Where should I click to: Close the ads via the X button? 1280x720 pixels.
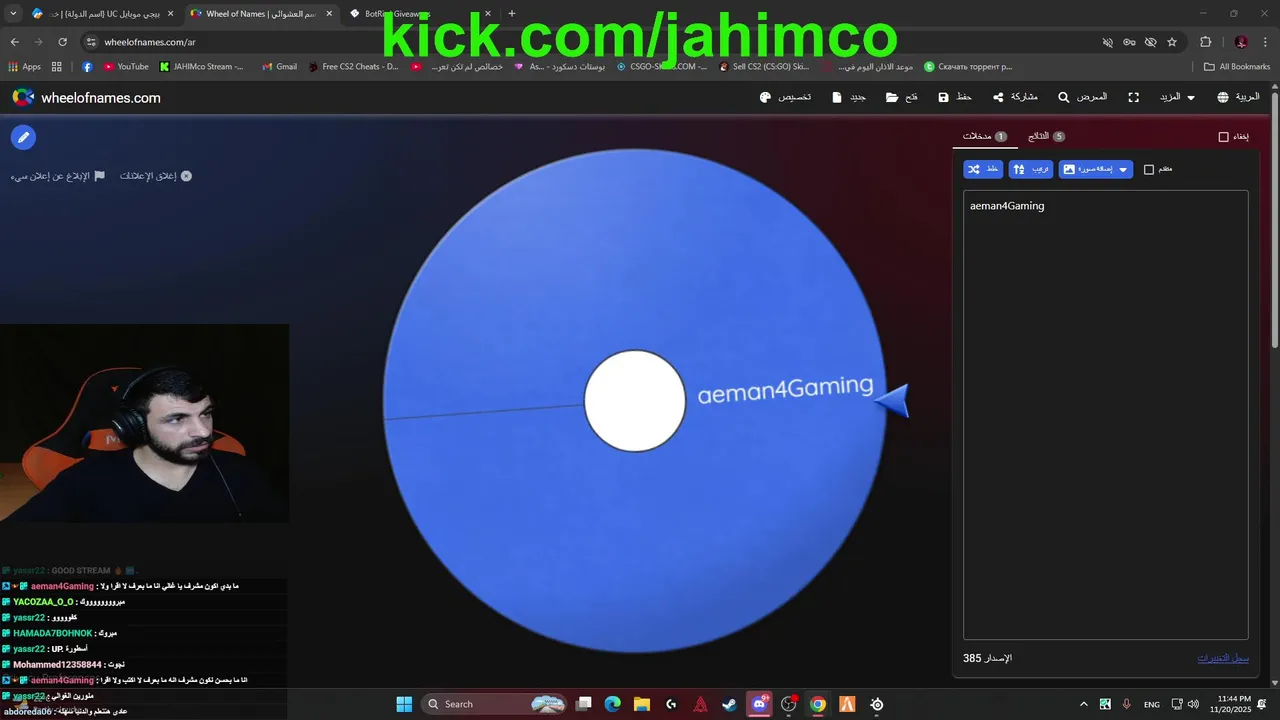point(186,176)
